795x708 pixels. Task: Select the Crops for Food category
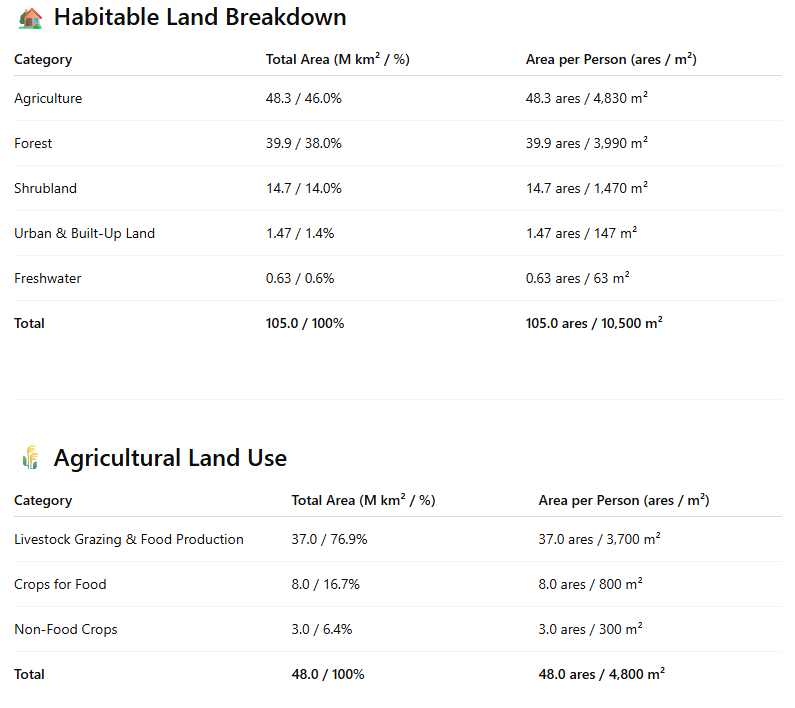60,584
